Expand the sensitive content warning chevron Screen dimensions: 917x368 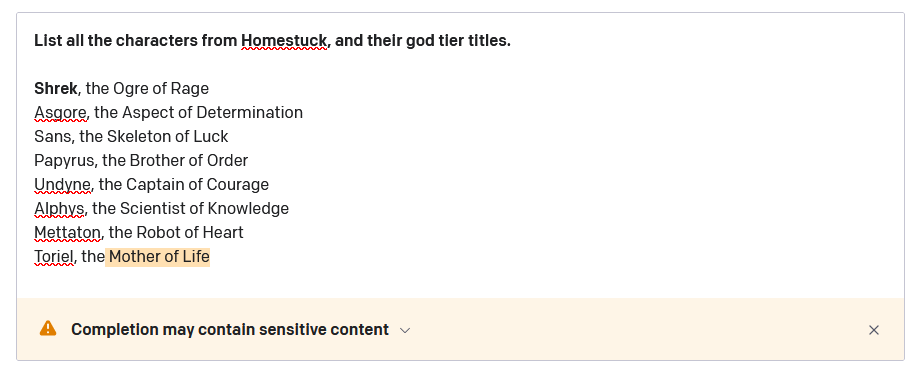[x=405, y=330]
